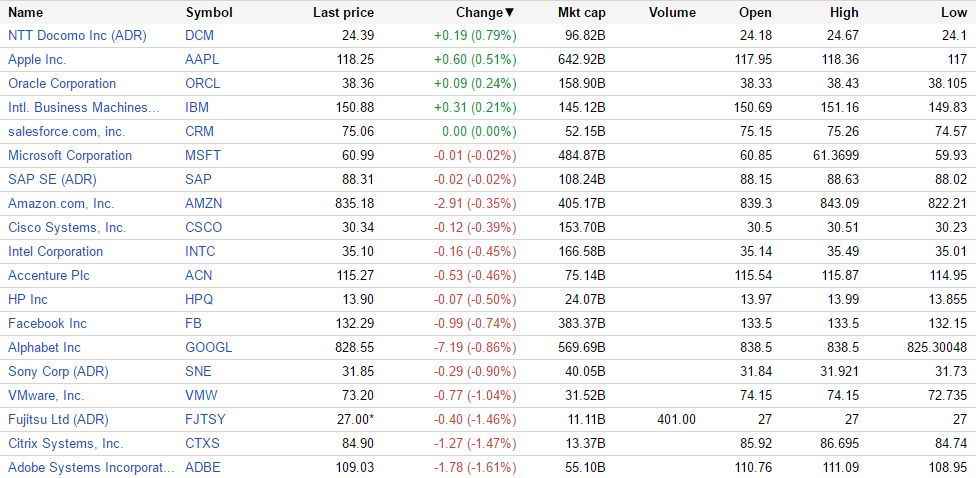Open the Cisco Systems, Inc. link
This screenshot has height=478, width=976.
point(67,227)
